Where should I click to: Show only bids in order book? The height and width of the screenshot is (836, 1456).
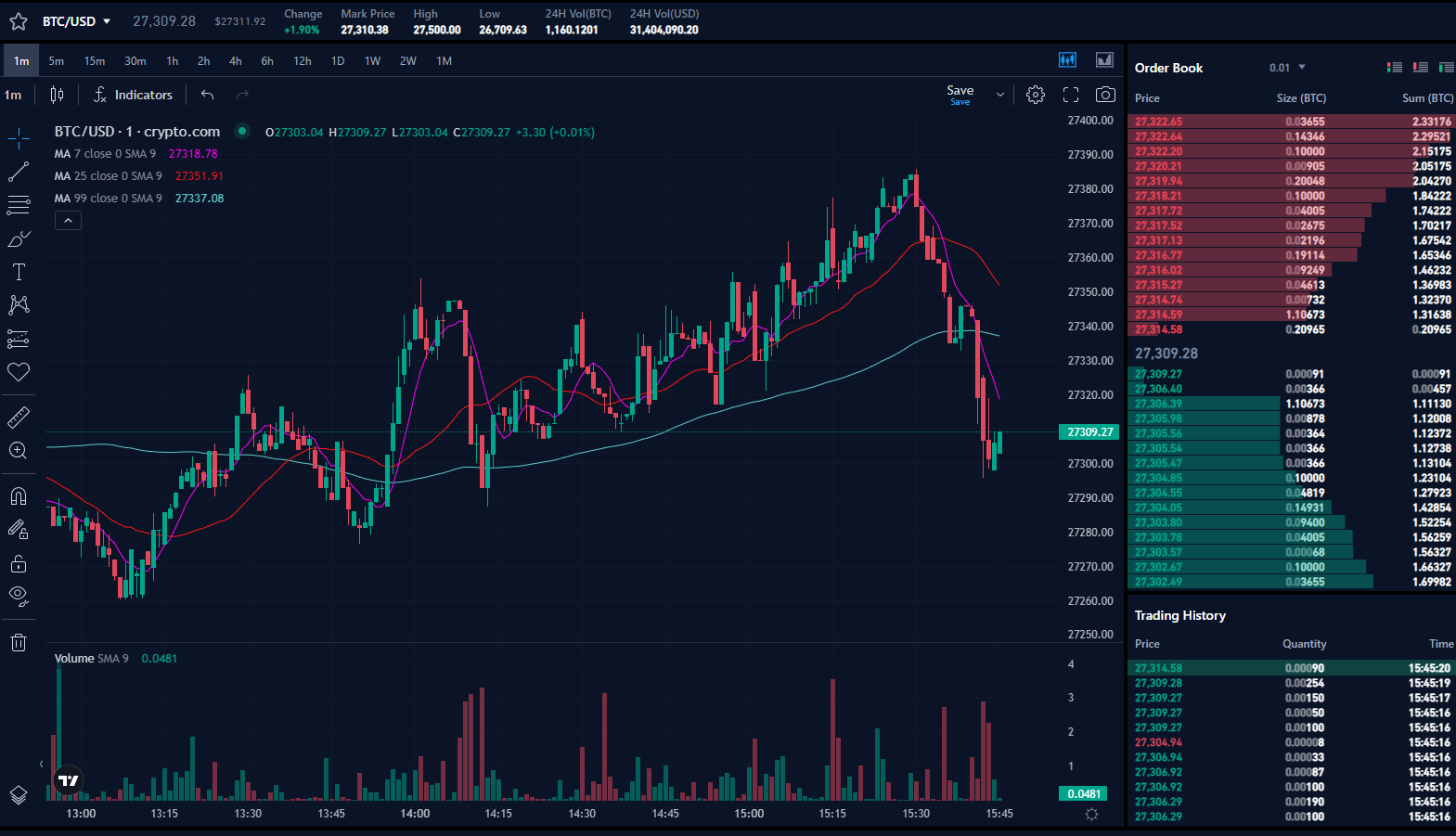1446,67
